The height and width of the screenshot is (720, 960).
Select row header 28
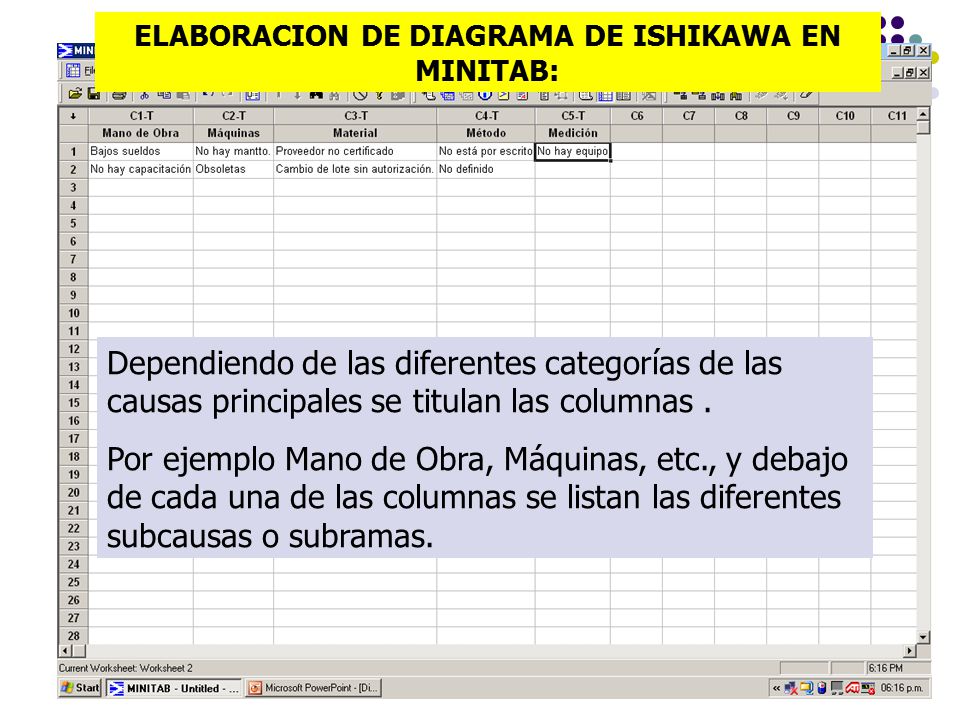pyautogui.click(x=73, y=636)
